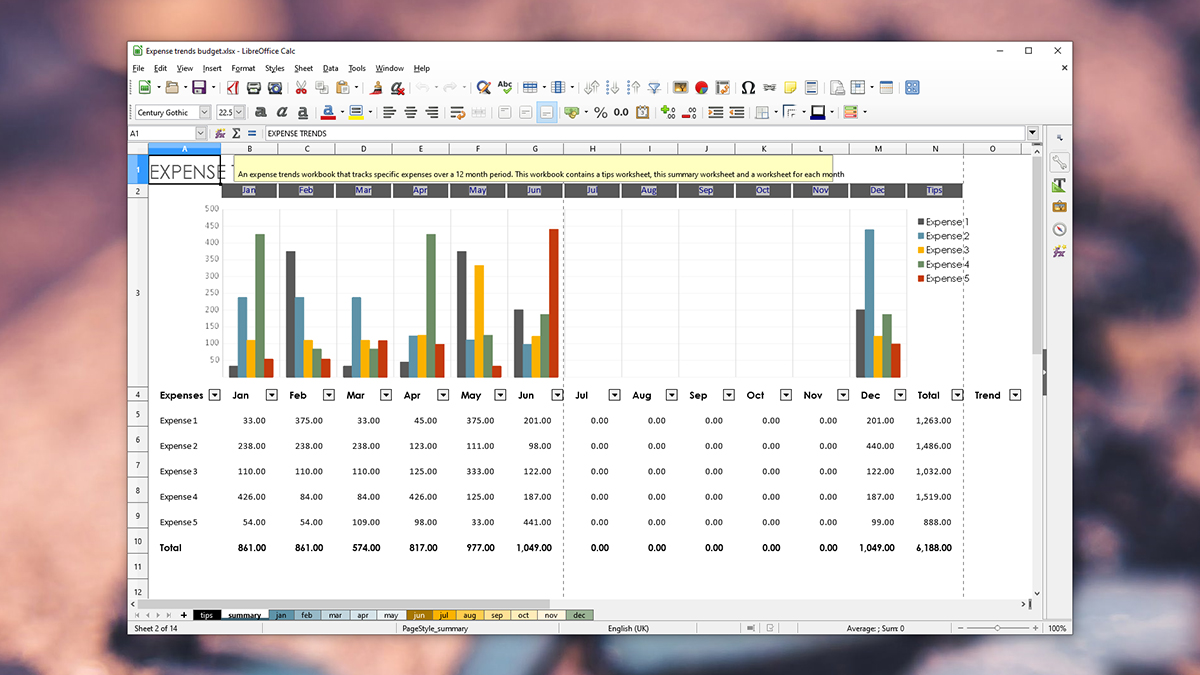The image size is (1200, 675).
Task: Click the Cut scissors icon
Action: tap(299, 88)
